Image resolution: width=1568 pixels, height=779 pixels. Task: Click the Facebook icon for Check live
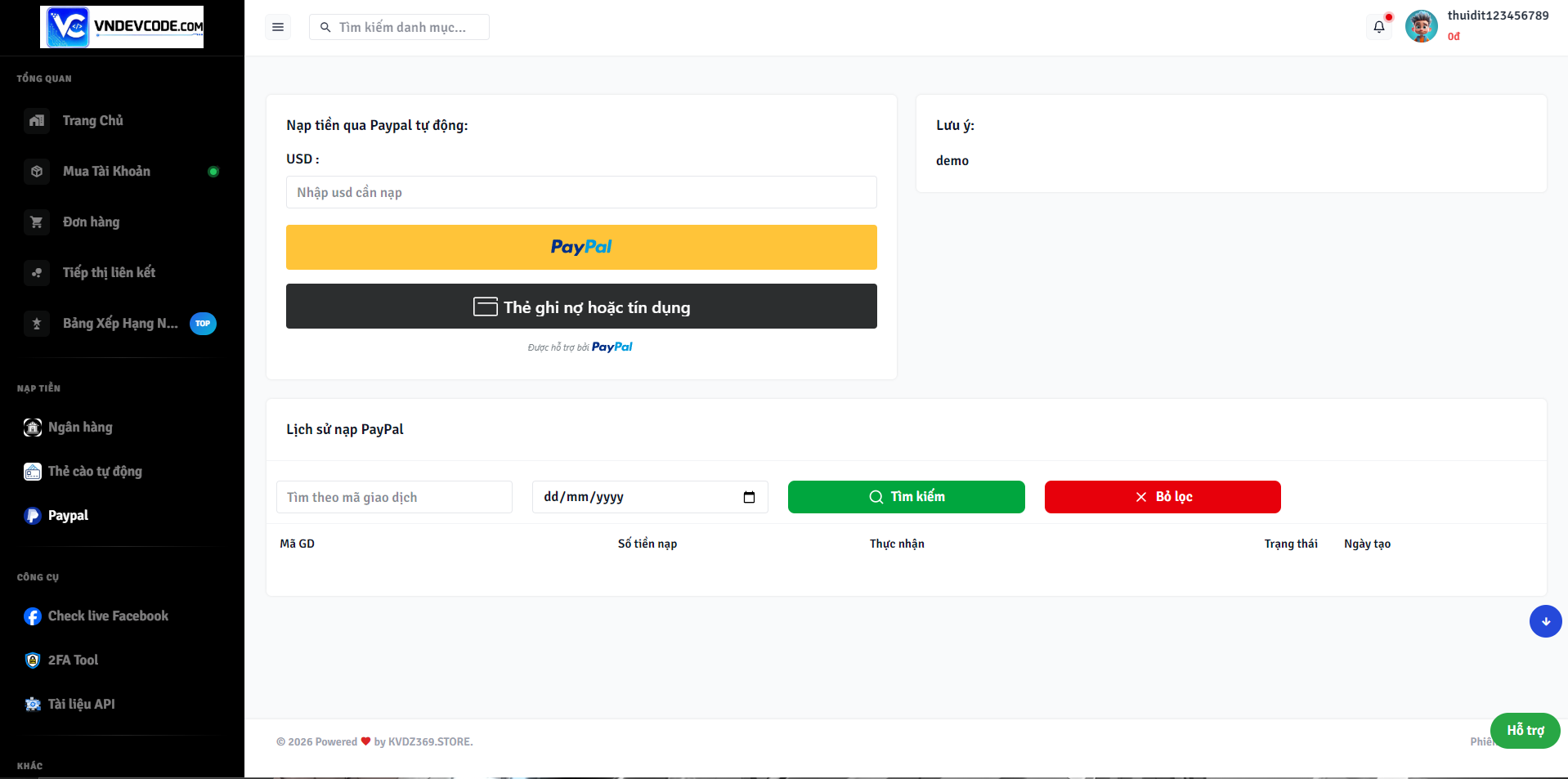coord(33,616)
